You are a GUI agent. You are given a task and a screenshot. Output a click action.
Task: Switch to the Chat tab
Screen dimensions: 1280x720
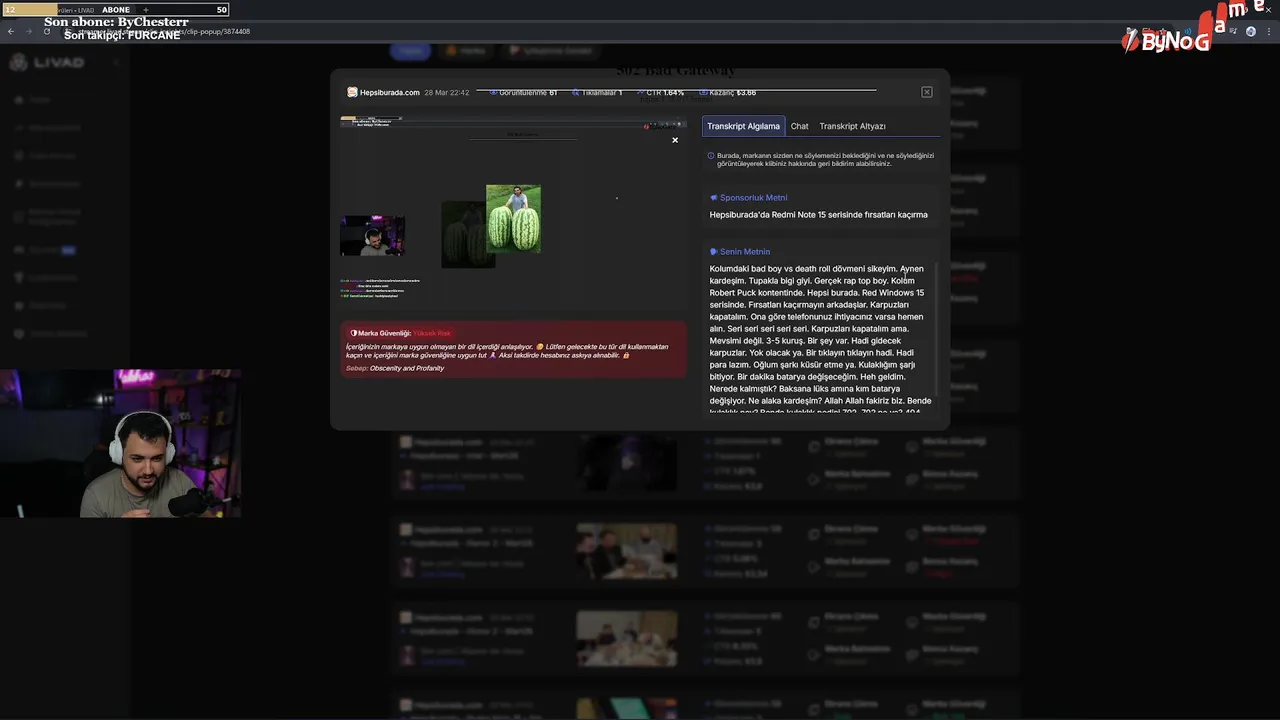click(x=799, y=126)
